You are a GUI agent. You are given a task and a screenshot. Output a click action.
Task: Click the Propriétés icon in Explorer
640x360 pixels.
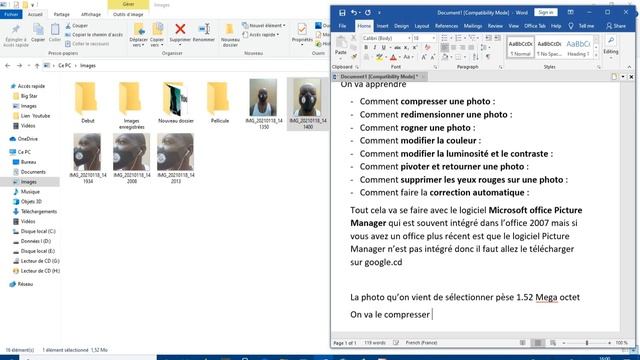302,29
